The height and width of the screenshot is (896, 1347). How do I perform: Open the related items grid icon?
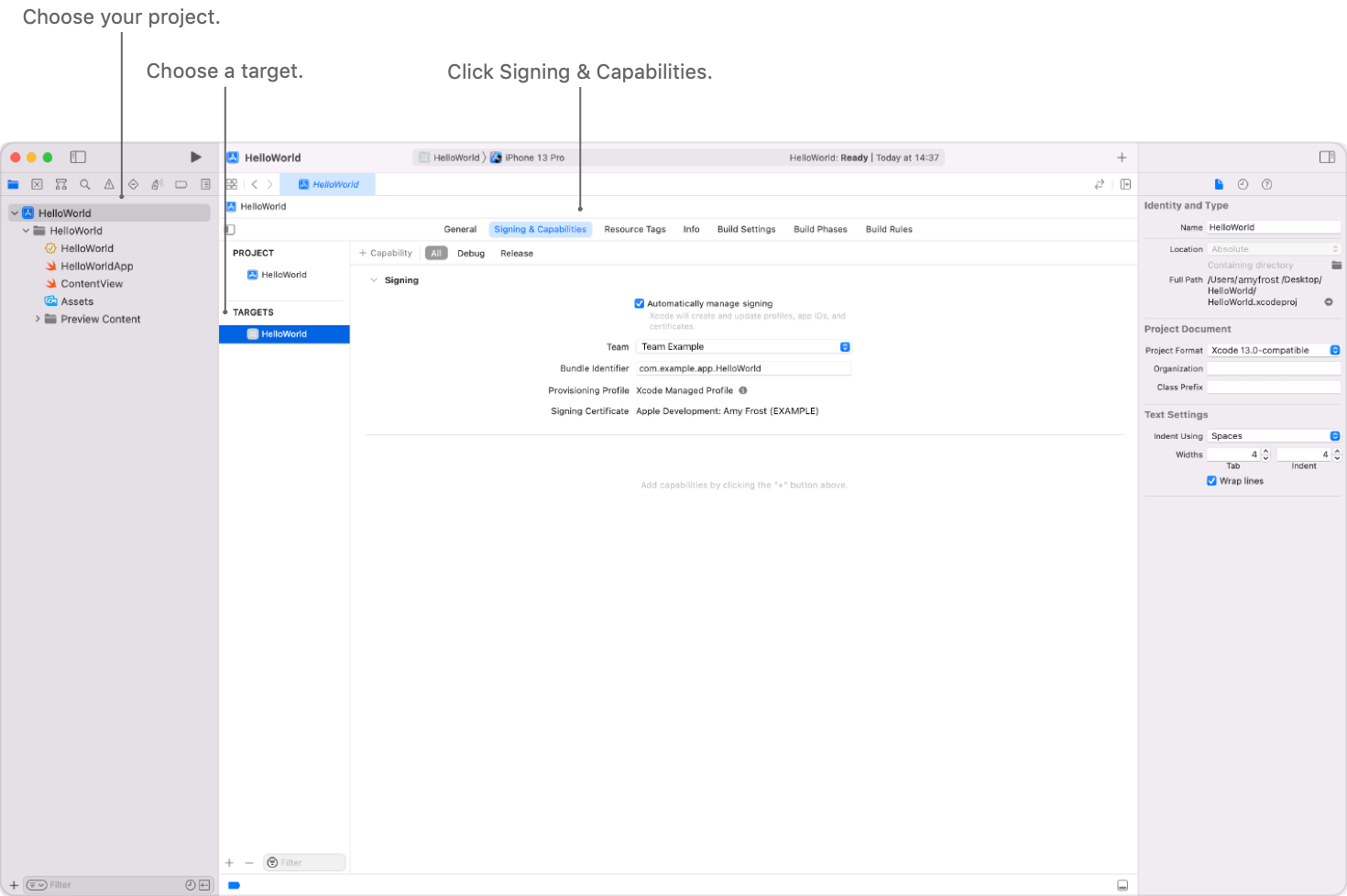pyautogui.click(x=231, y=184)
